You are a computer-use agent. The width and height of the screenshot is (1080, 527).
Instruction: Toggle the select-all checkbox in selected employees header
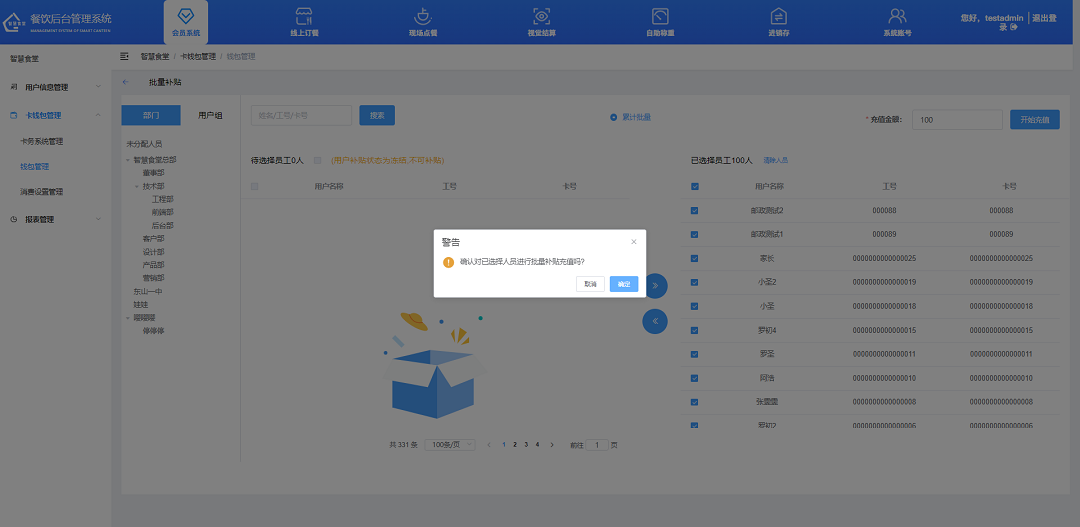click(695, 186)
